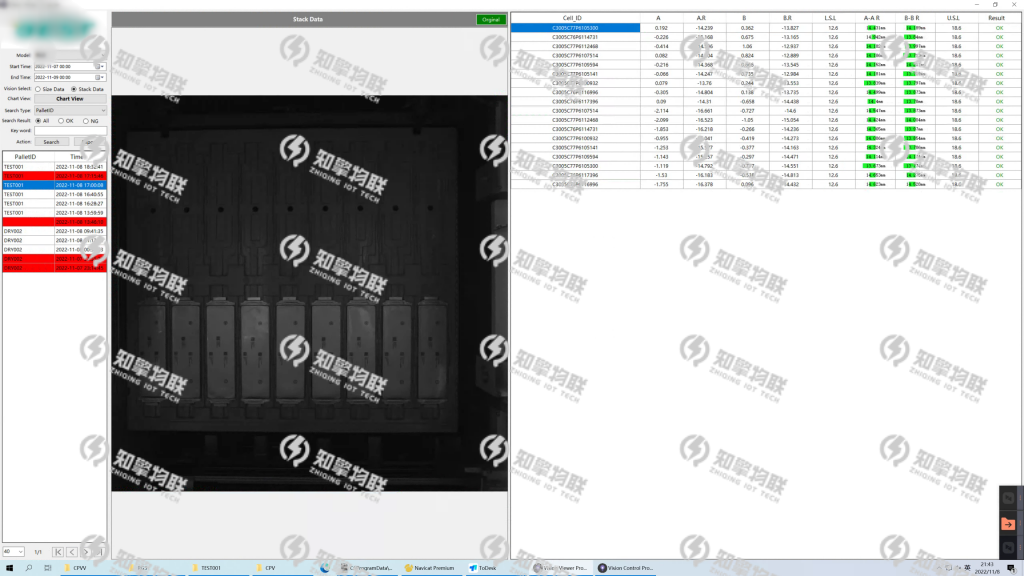Select pallet row timed 2022-11-08 13:59:59
Viewport: 1024px width, 576px height.
pyautogui.click(x=54, y=213)
